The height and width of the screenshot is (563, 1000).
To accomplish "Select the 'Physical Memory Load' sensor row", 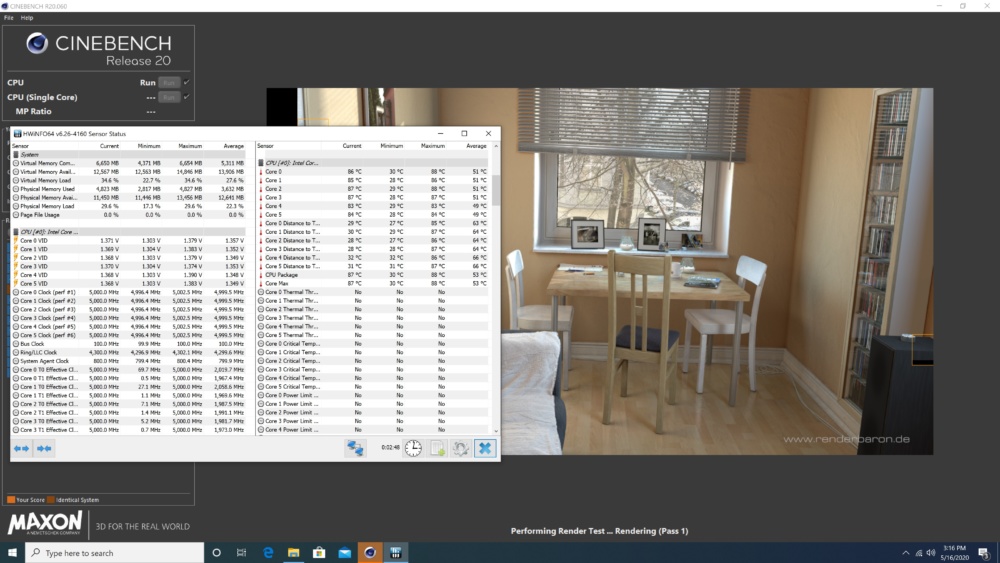I will [128, 207].
